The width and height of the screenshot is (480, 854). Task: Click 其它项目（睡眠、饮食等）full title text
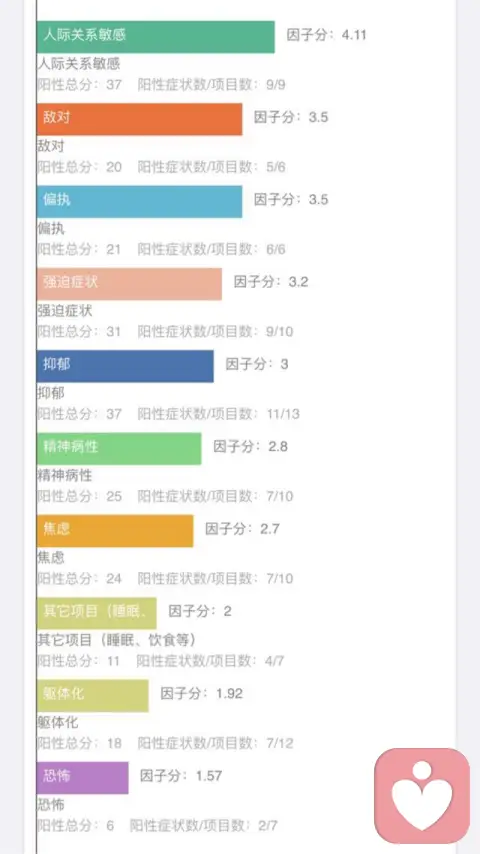[x=117, y=639]
